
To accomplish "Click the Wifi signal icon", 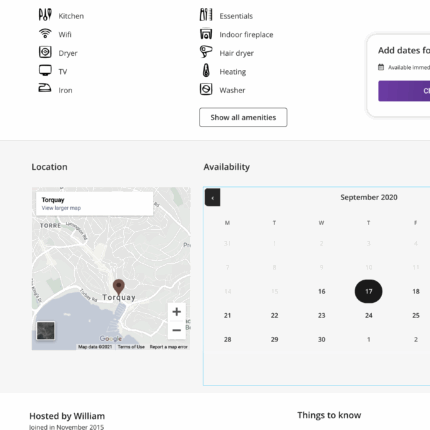I will [x=45, y=33].
